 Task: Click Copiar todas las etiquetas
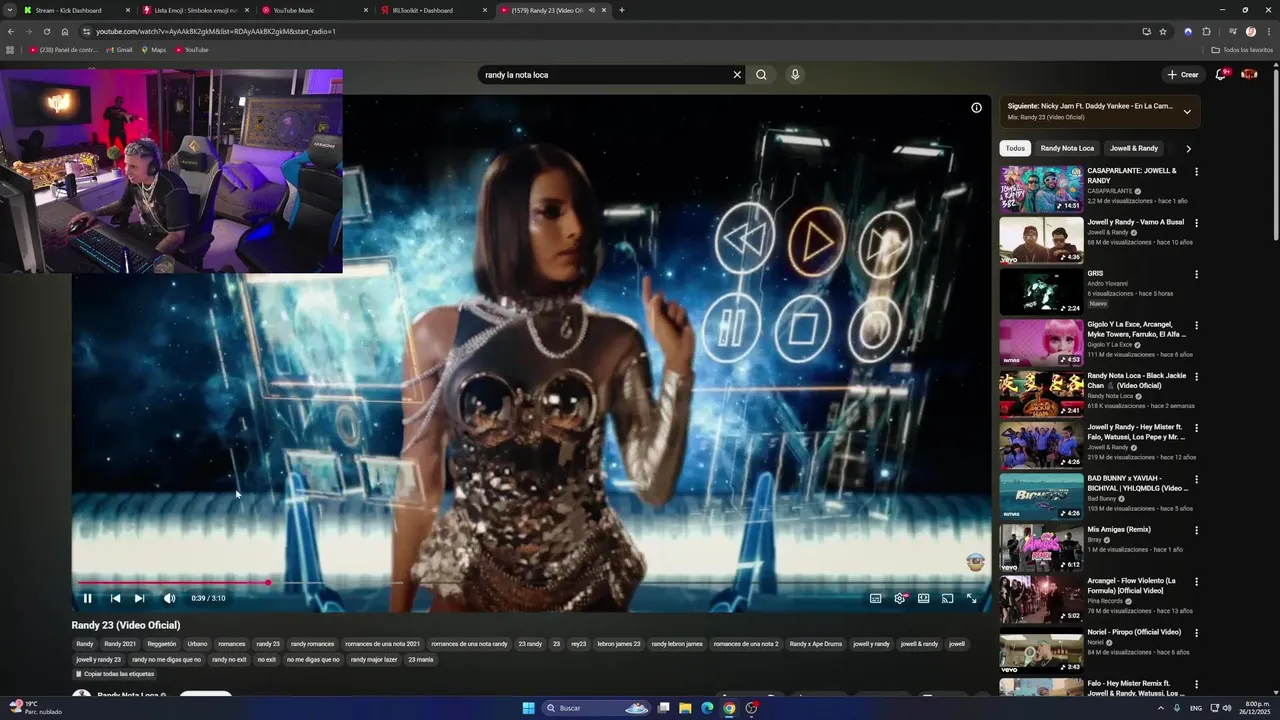coord(114,674)
